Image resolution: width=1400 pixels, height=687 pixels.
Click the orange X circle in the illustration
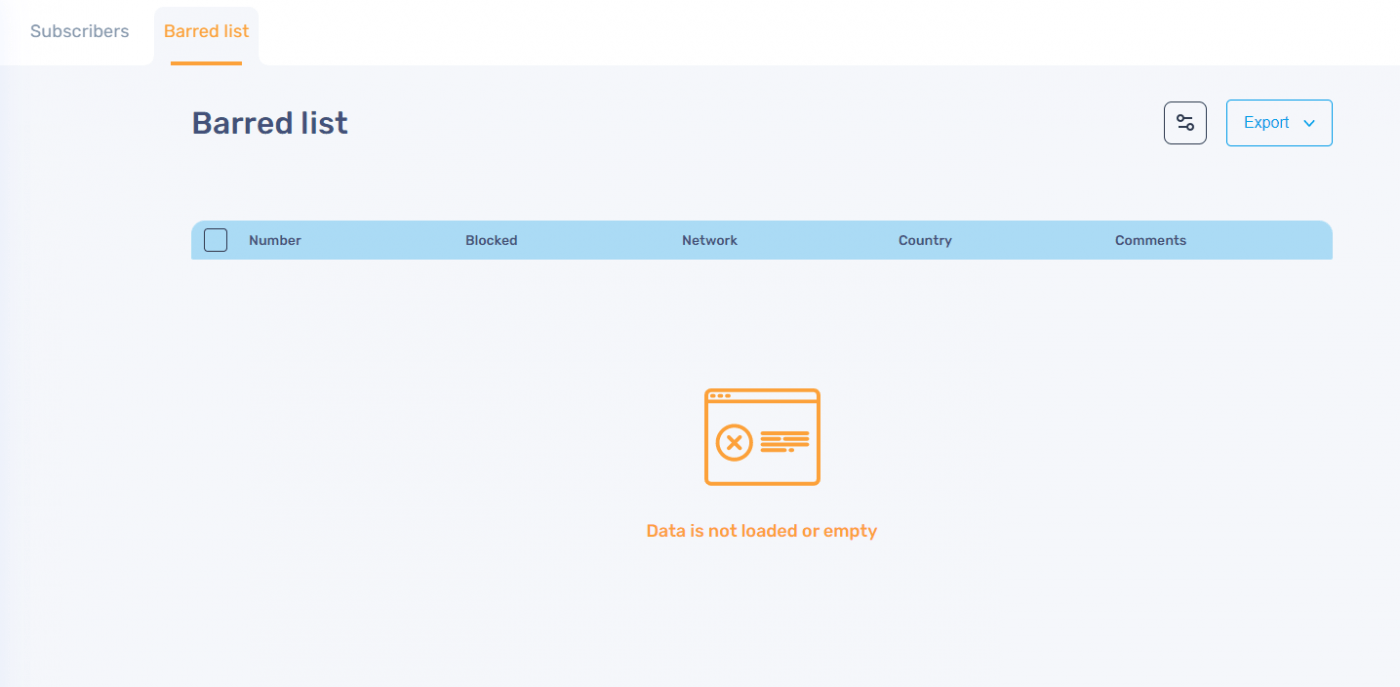point(734,441)
